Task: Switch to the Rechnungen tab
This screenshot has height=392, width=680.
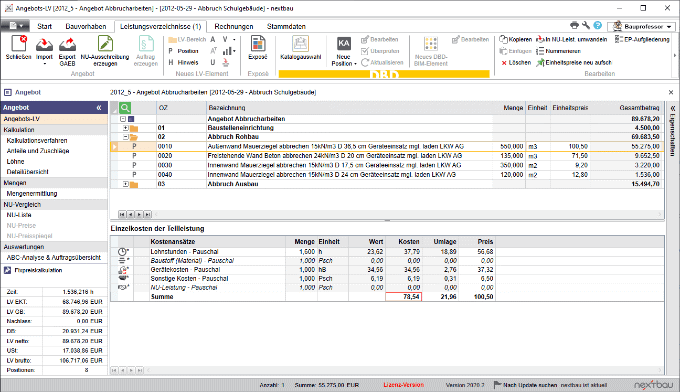Action: click(x=234, y=26)
